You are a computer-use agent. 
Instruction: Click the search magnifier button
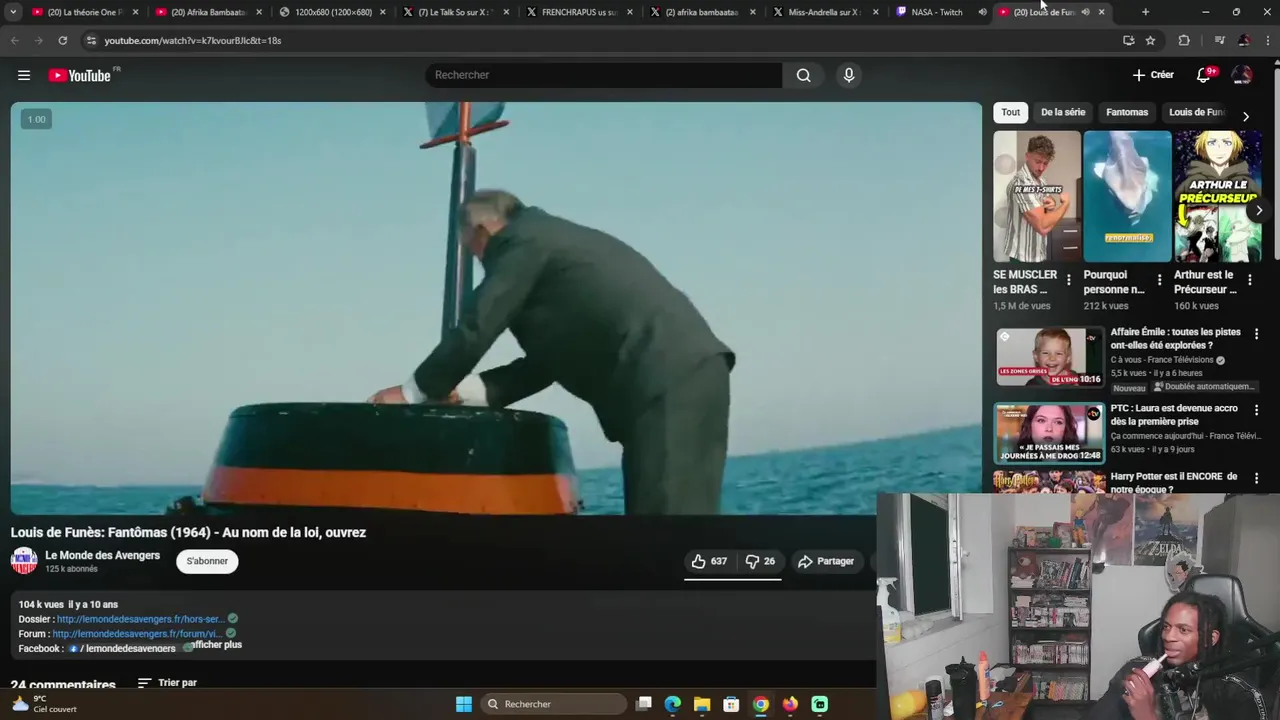[x=803, y=75]
